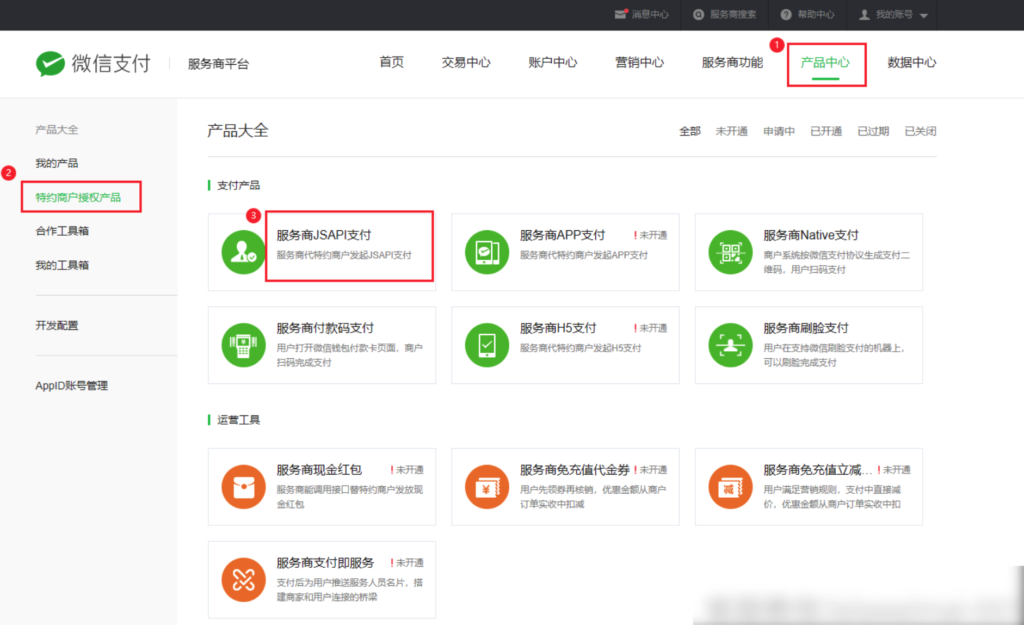This screenshot has width=1024, height=625.
Task: Open AppID账号管理 in the sidebar
Action: 71,386
